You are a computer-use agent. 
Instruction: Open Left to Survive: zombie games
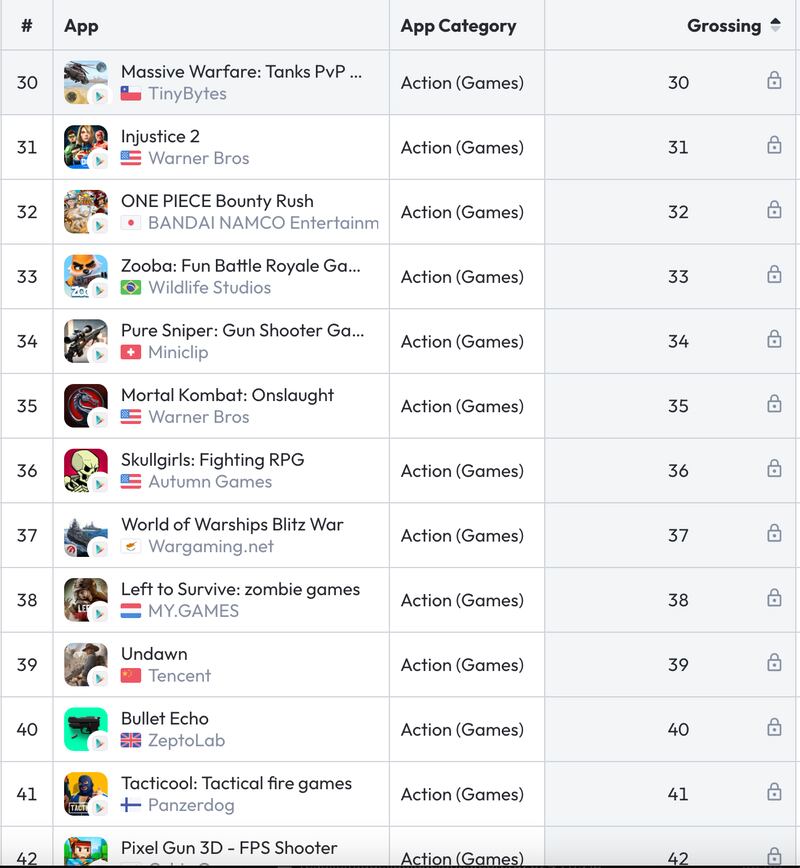coord(240,589)
